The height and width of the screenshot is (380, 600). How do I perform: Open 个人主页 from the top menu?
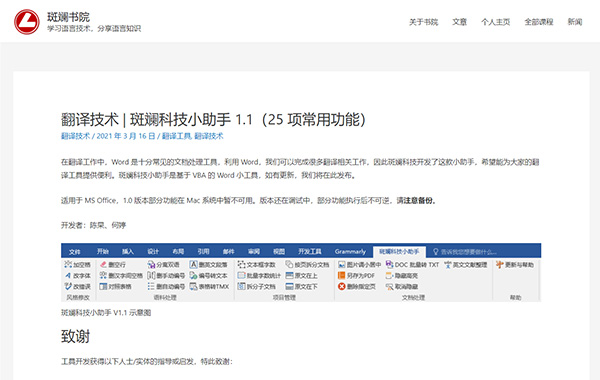[x=496, y=22]
